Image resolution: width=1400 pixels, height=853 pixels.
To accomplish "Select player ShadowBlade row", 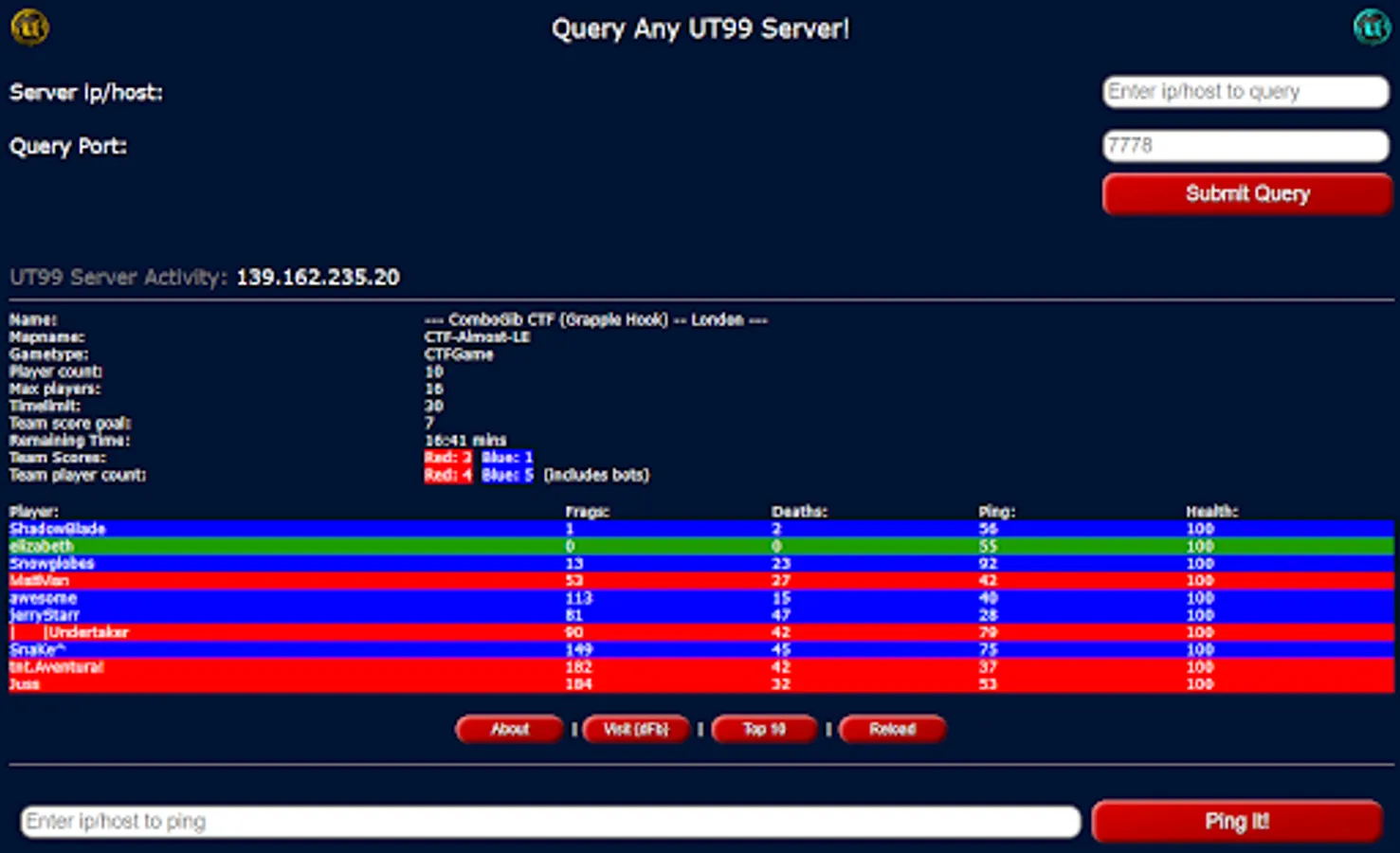I will (x=700, y=529).
